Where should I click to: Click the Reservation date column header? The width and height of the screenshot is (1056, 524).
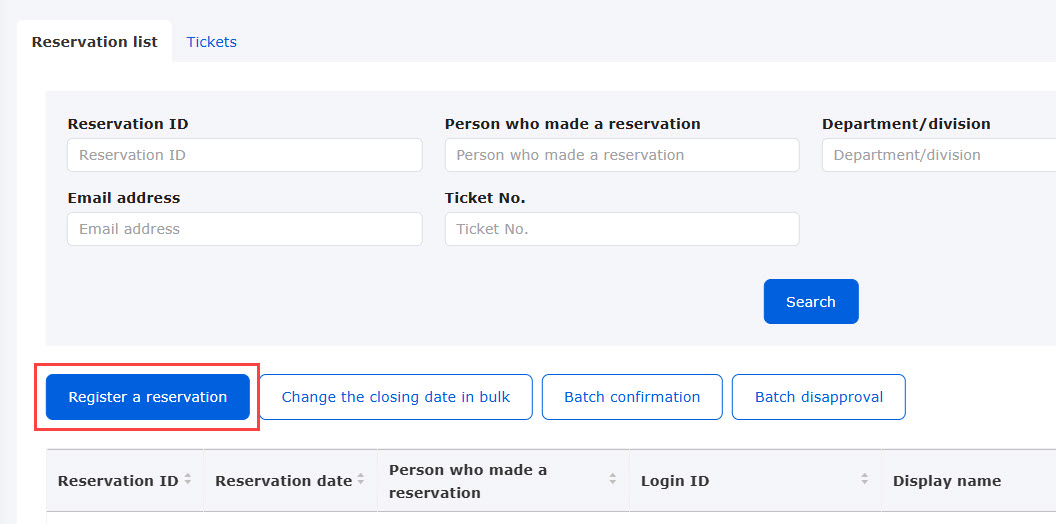tap(284, 481)
